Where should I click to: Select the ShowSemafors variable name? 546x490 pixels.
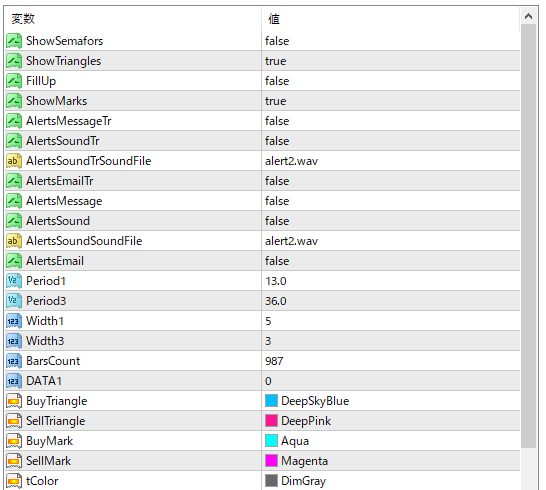(x=65, y=41)
